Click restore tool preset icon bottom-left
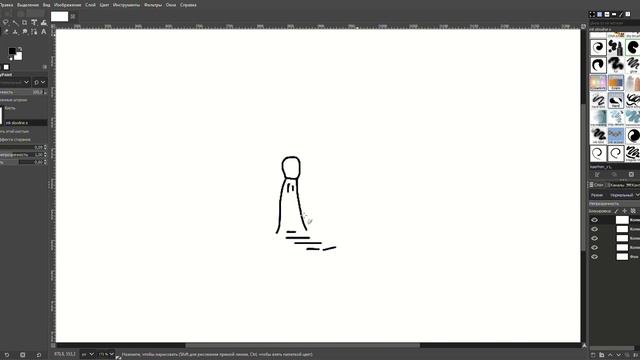Viewport: 640px width, 360px height. [x=7, y=355]
